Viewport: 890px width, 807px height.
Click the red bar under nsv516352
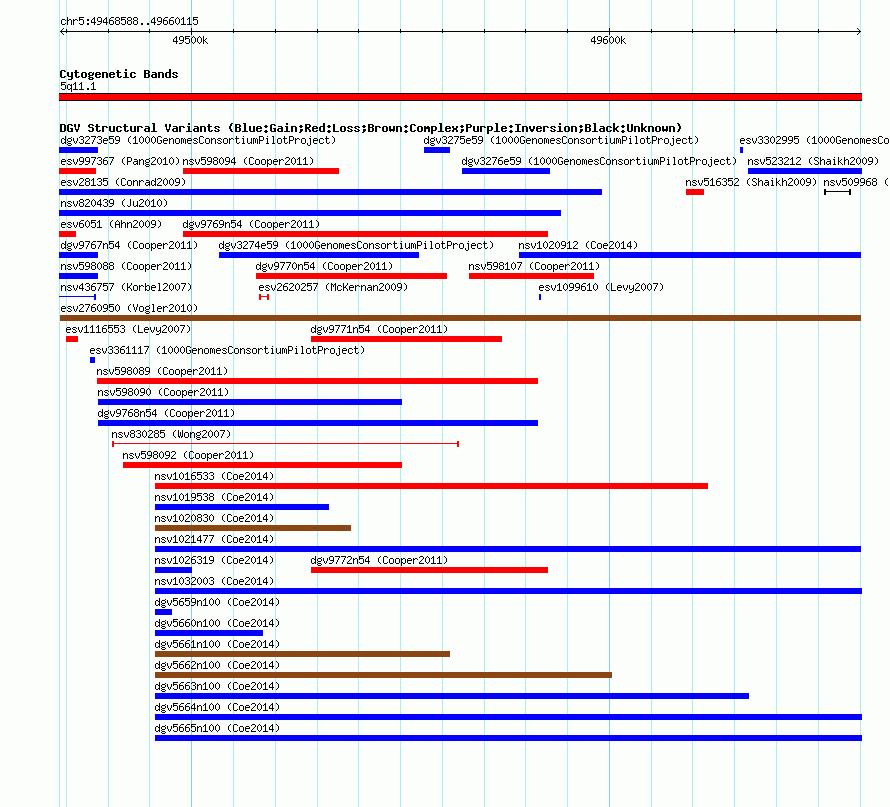tap(695, 192)
